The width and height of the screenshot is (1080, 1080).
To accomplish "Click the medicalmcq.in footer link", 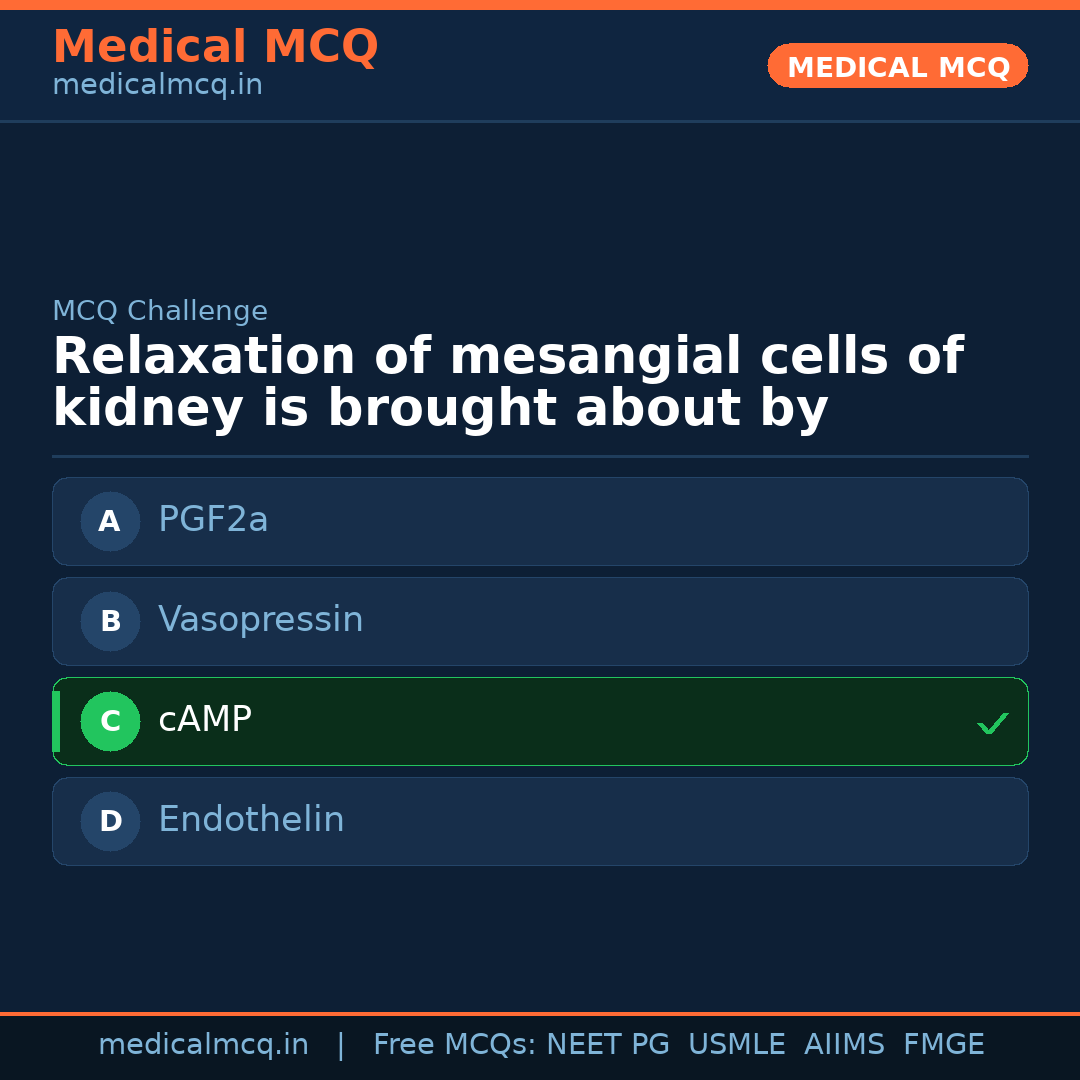I will (203, 1044).
